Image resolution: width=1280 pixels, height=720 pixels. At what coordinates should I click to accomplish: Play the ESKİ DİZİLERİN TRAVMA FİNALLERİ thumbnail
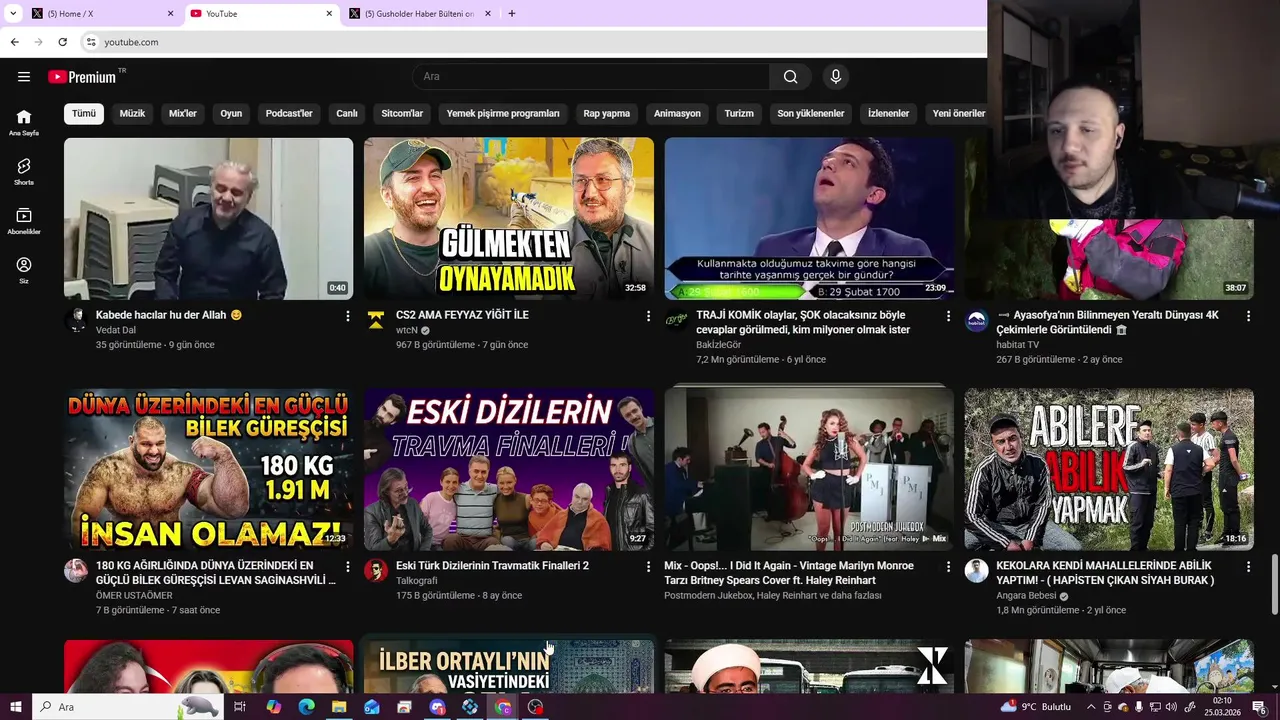point(509,470)
